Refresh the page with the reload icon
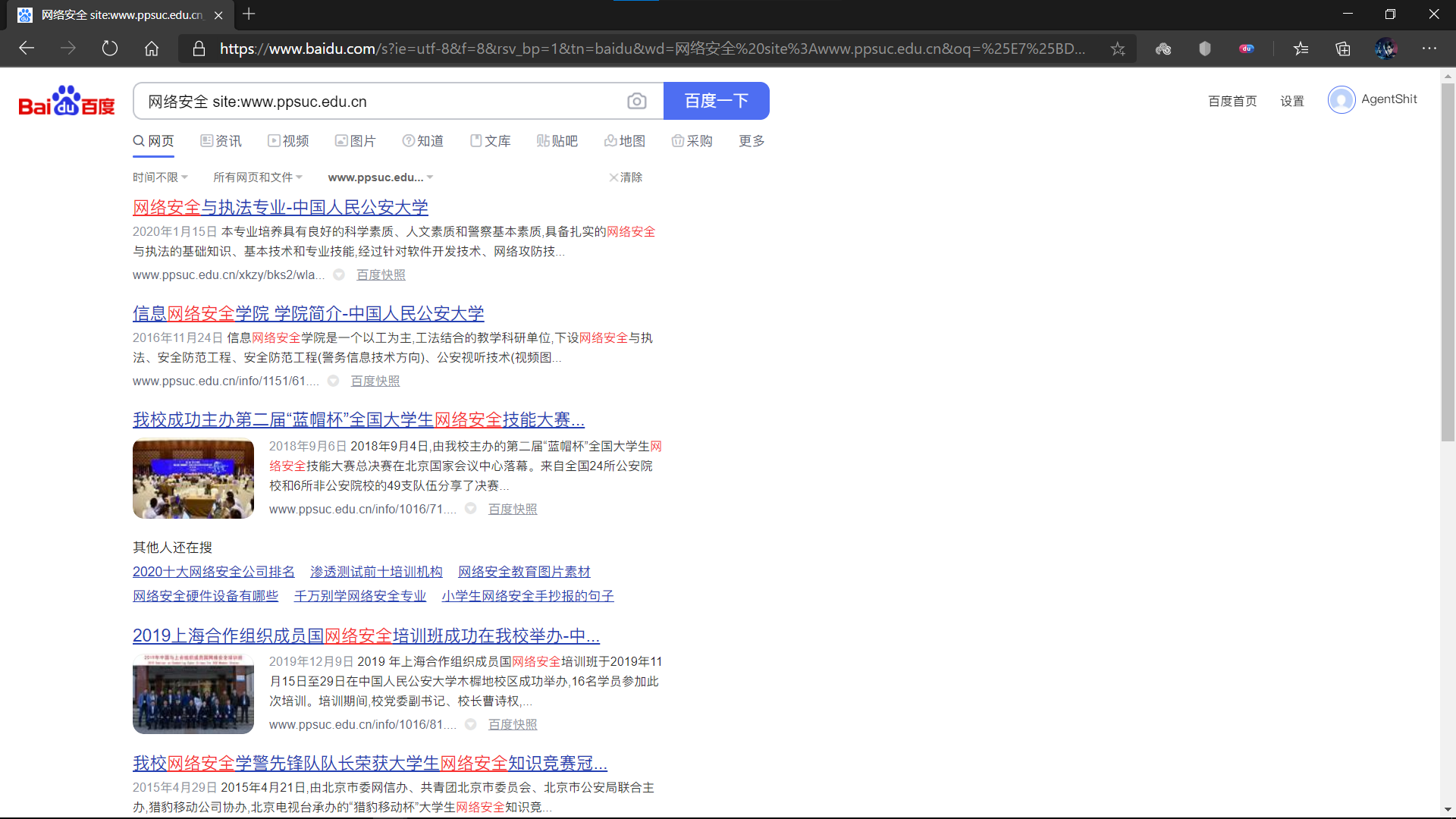 click(110, 49)
